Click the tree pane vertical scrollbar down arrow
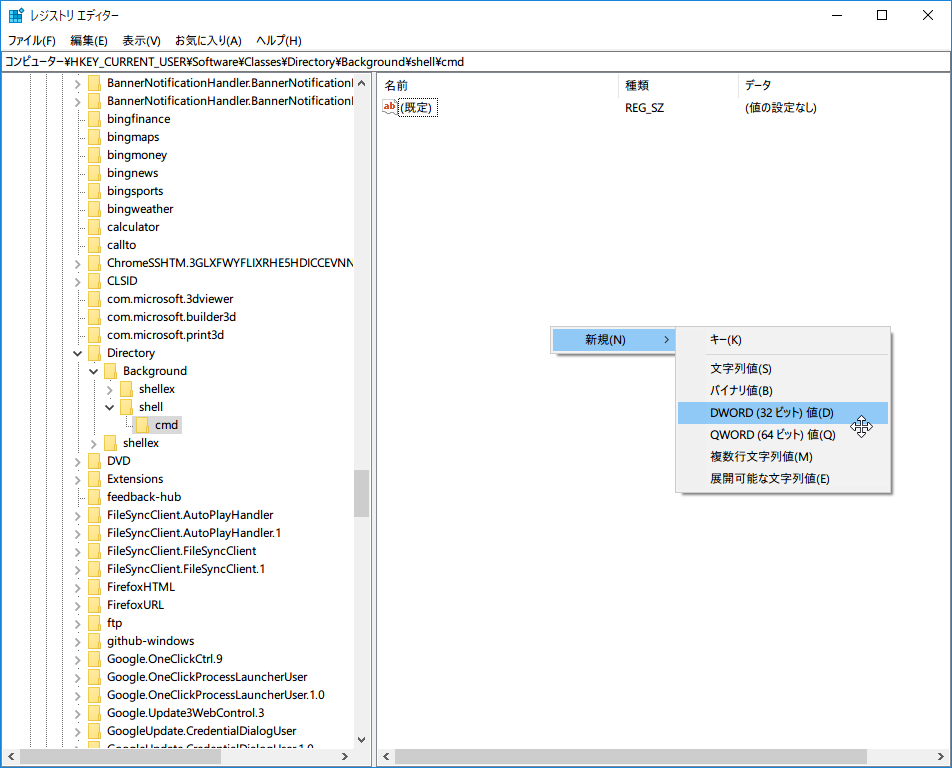 coord(362,740)
